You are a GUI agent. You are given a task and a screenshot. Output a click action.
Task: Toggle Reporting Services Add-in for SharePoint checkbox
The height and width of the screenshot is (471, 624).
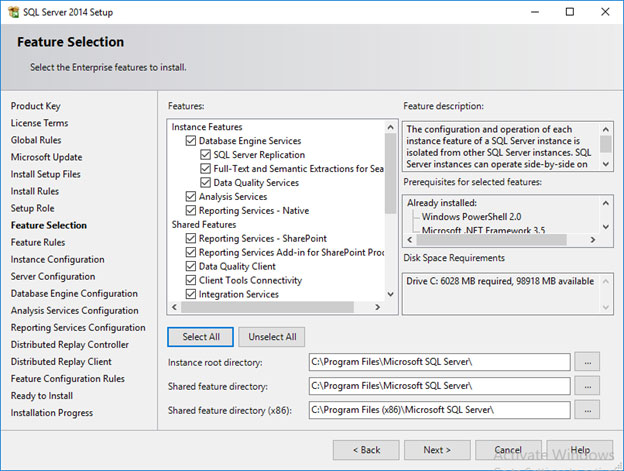[191, 252]
